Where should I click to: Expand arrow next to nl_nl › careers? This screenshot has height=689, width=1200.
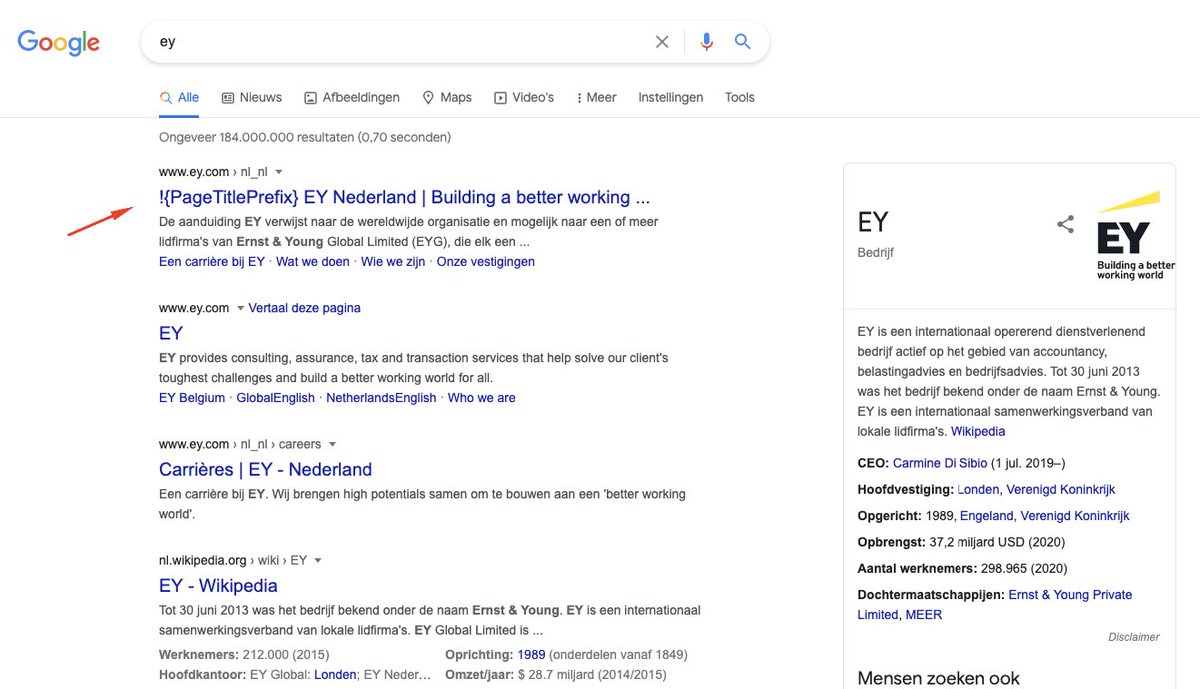click(x=333, y=444)
